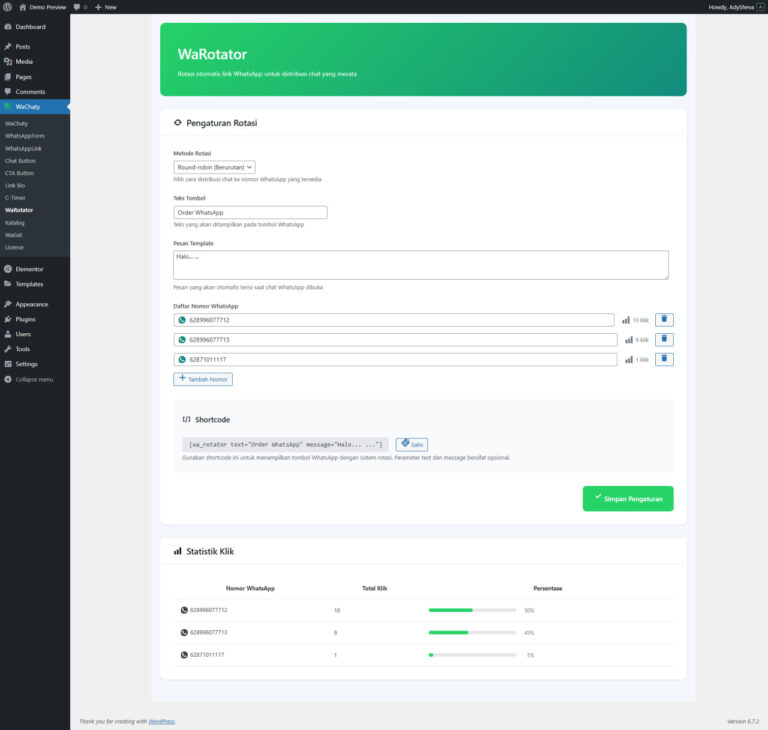The image size is (768, 730).
Task: Edit the number field 62871011117
Action: pyautogui.click(x=395, y=360)
